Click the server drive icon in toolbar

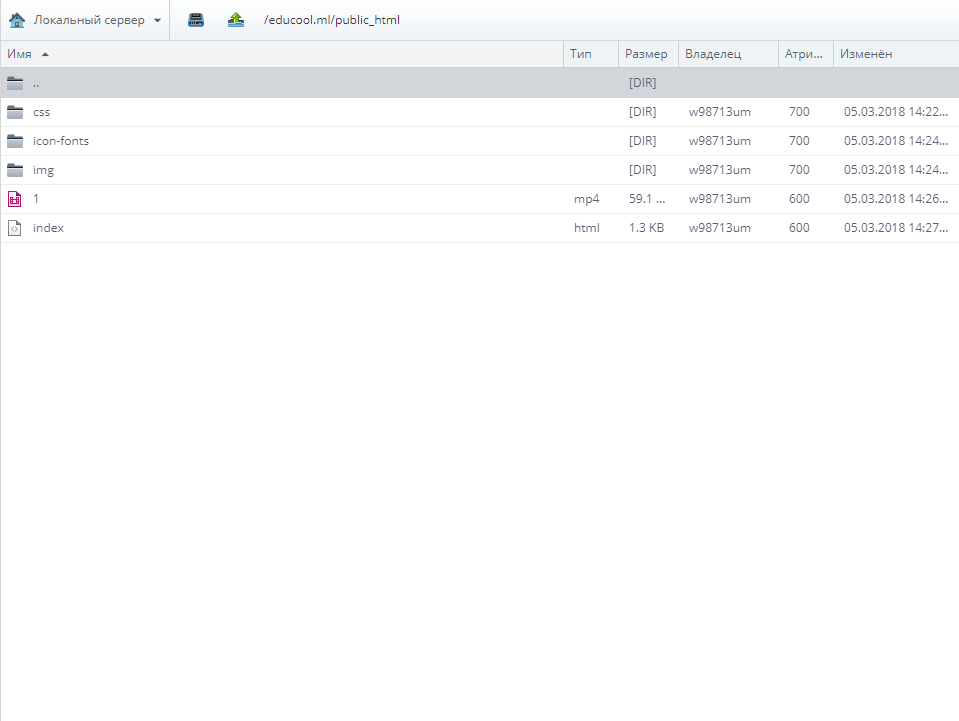point(196,20)
